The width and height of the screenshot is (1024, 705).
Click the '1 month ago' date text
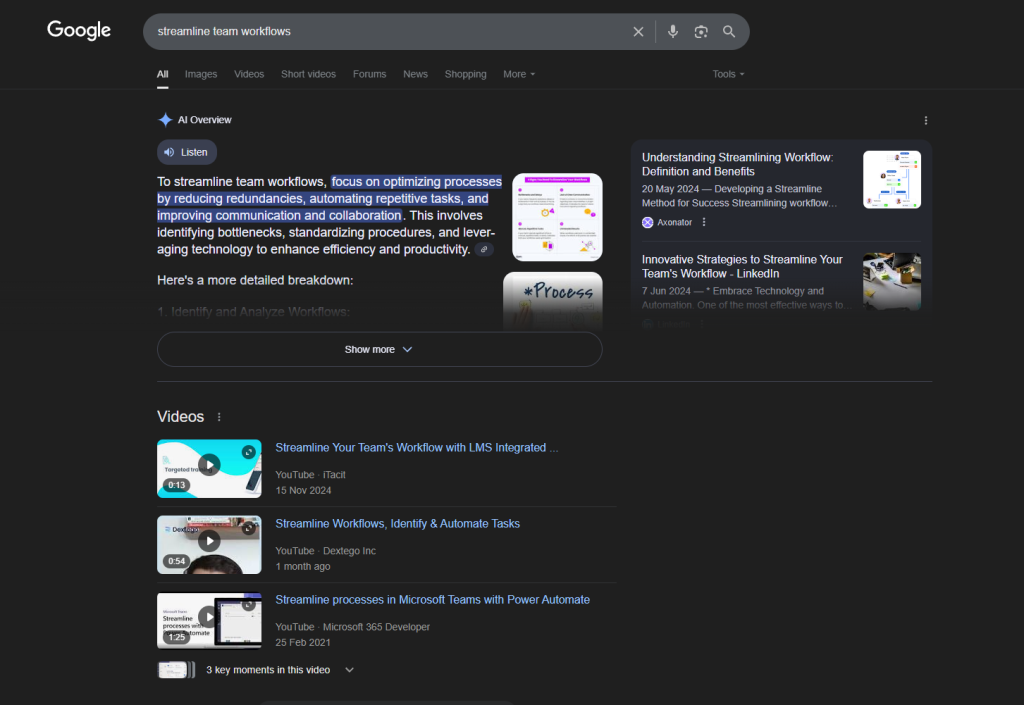point(303,567)
